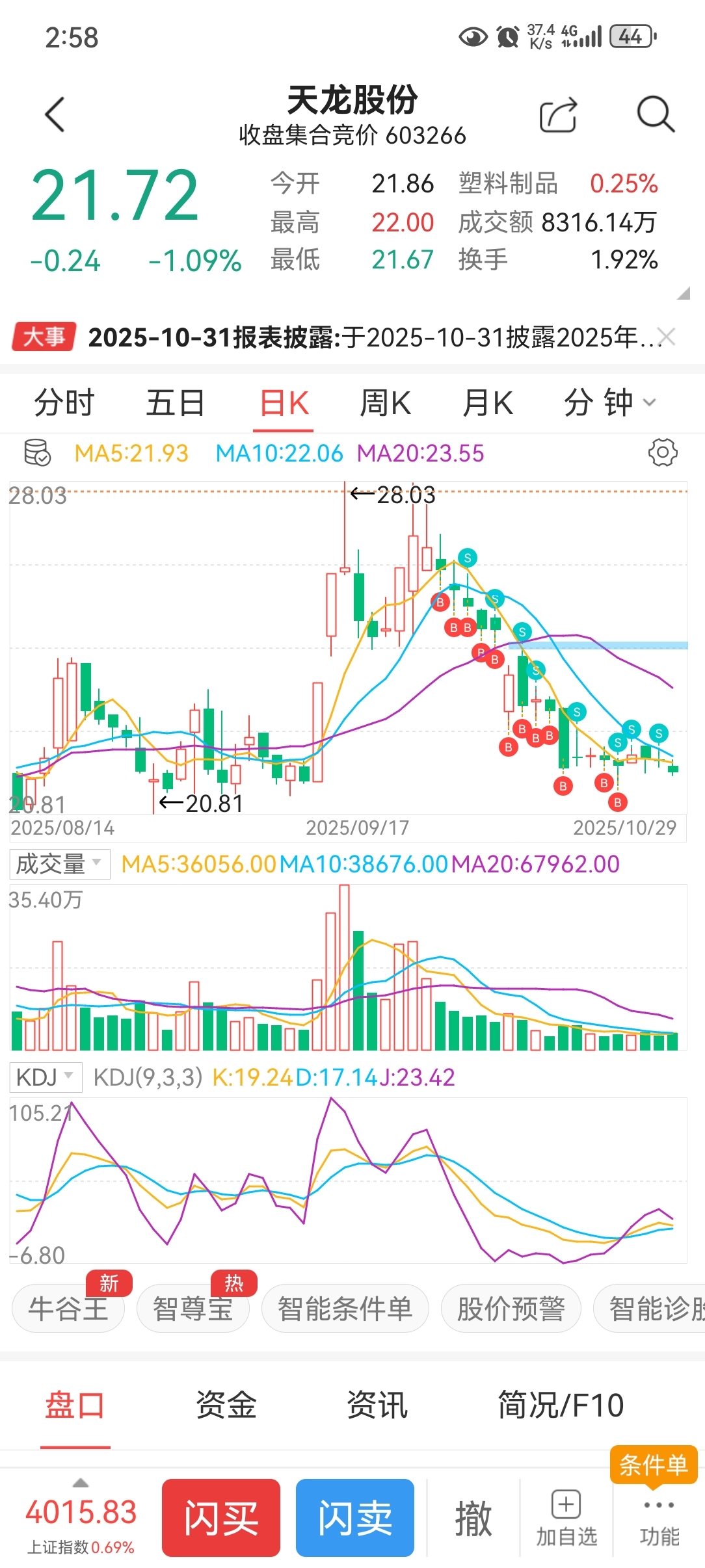
Task: Tap the MA20:23.55 label
Action: (x=421, y=453)
